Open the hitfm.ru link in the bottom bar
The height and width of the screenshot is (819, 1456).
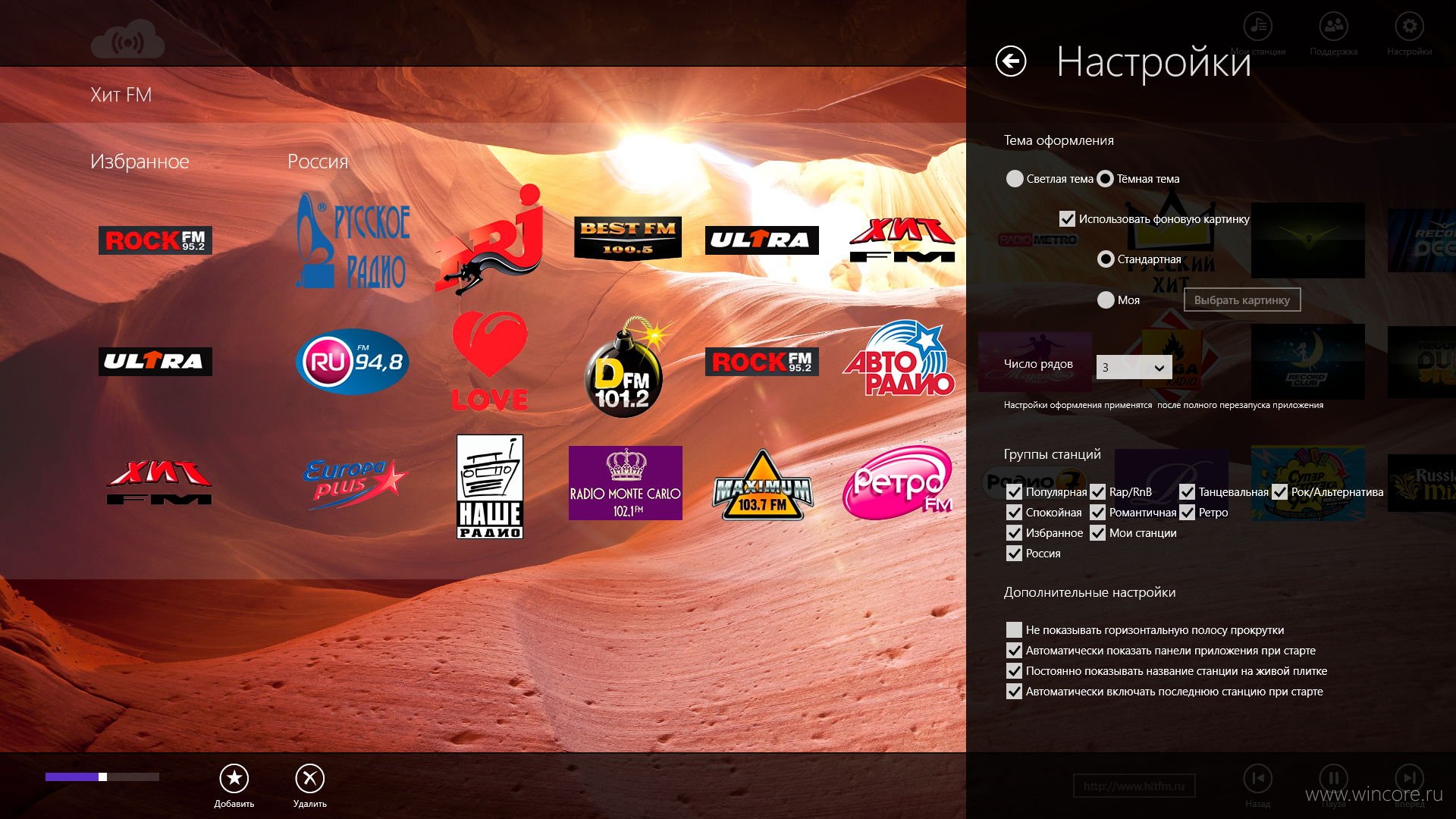1134,786
